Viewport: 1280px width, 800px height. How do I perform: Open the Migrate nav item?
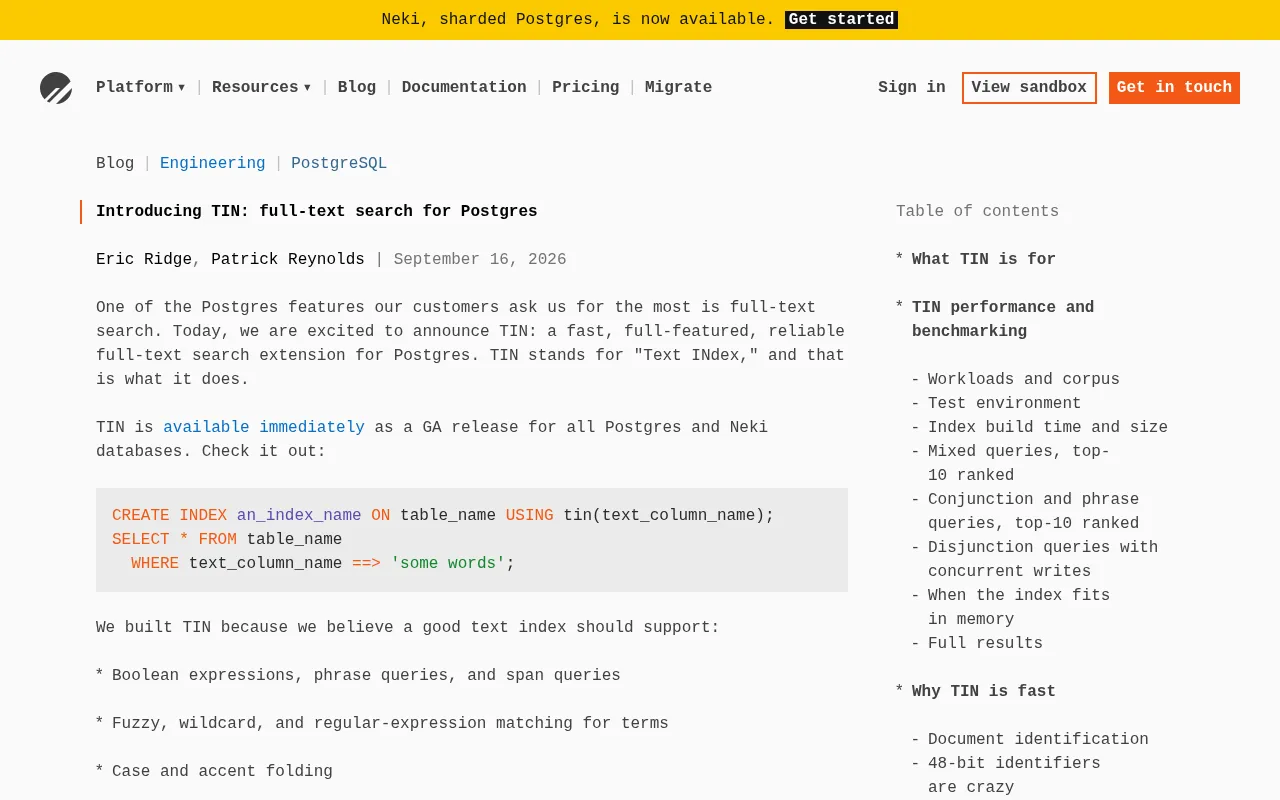(x=678, y=87)
